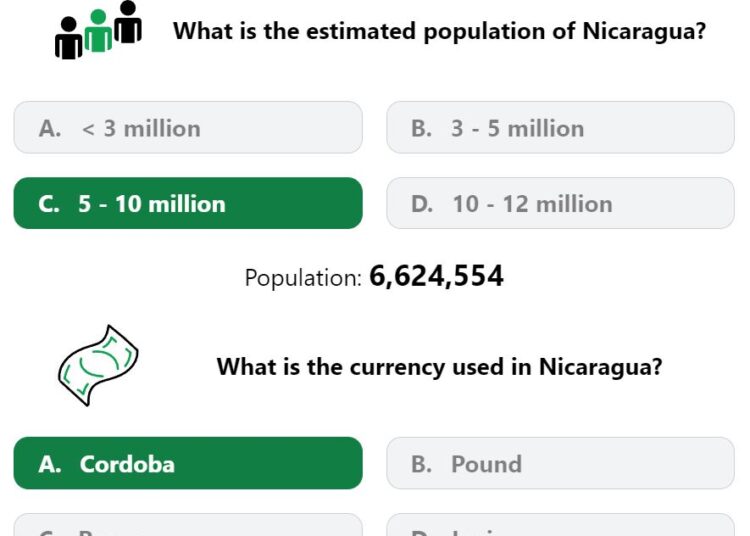Select the highlighted C. 5 - 10 million answer
Viewport: 750px width, 536px height.
click(x=188, y=203)
